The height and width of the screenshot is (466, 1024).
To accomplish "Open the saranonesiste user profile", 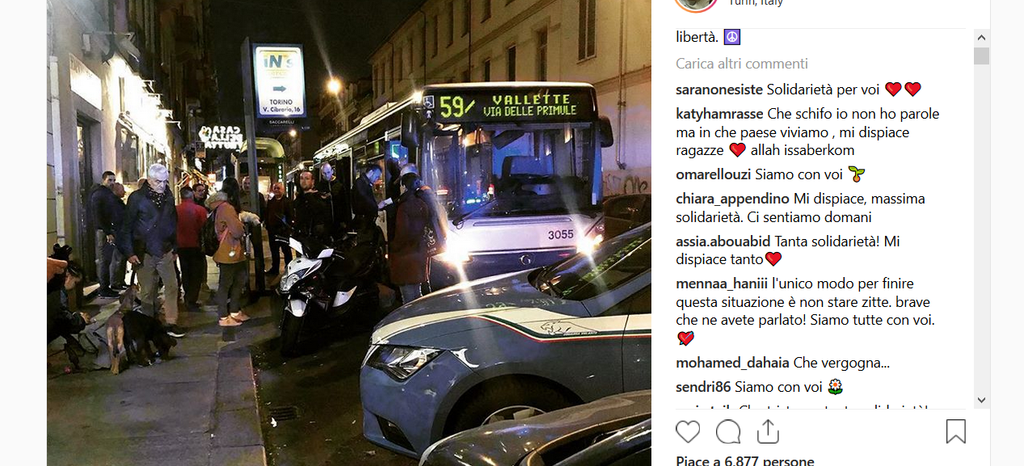I will click(720, 89).
